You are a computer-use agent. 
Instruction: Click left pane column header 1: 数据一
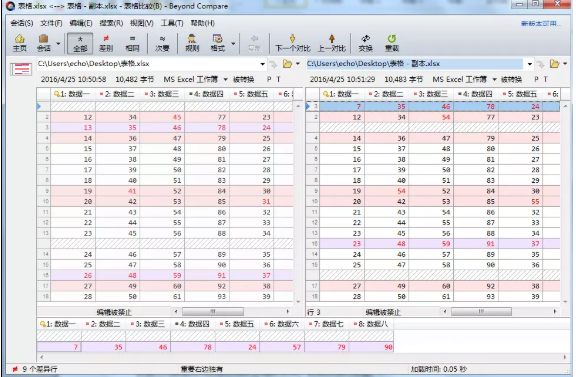pyautogui.click(x=73, y=94)
